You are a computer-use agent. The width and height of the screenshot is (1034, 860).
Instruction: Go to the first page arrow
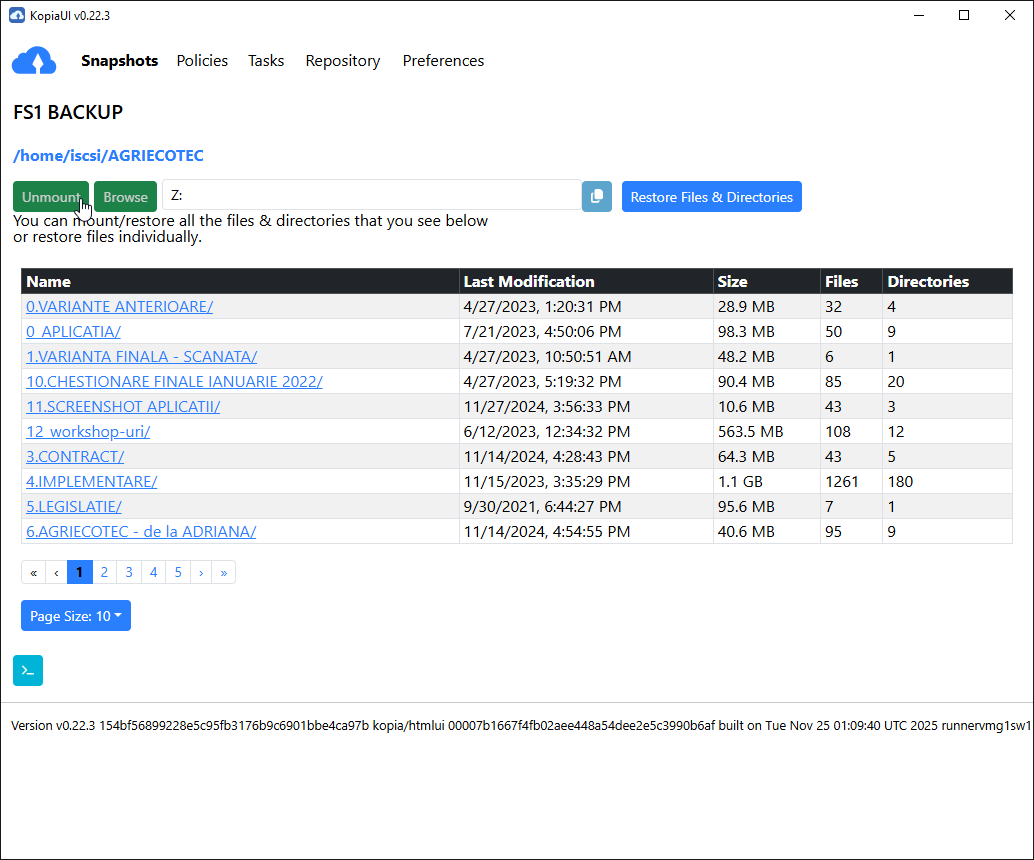point(33,572)
